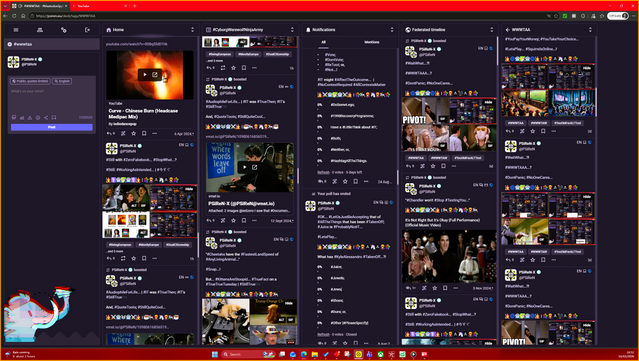Expand Federated timeline column settings toggle
The height and width of the screenshot is (361, 639).
pos(491,30)
